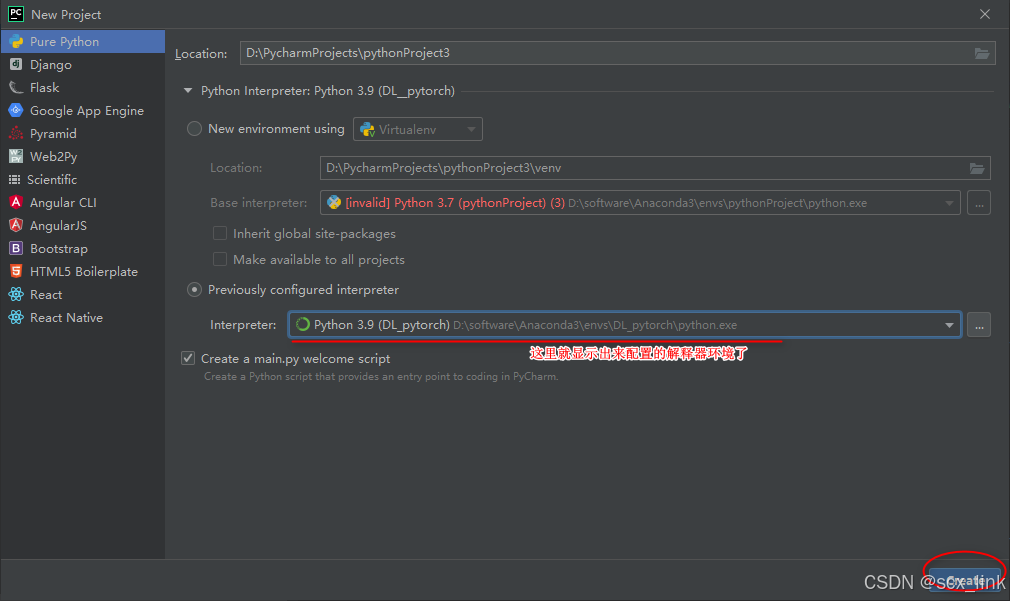The width and height of the screenshot is (1010, 601).
Task: Browse folder icon for venv Location
Action: pyautogui.click(x=977, y=168)
